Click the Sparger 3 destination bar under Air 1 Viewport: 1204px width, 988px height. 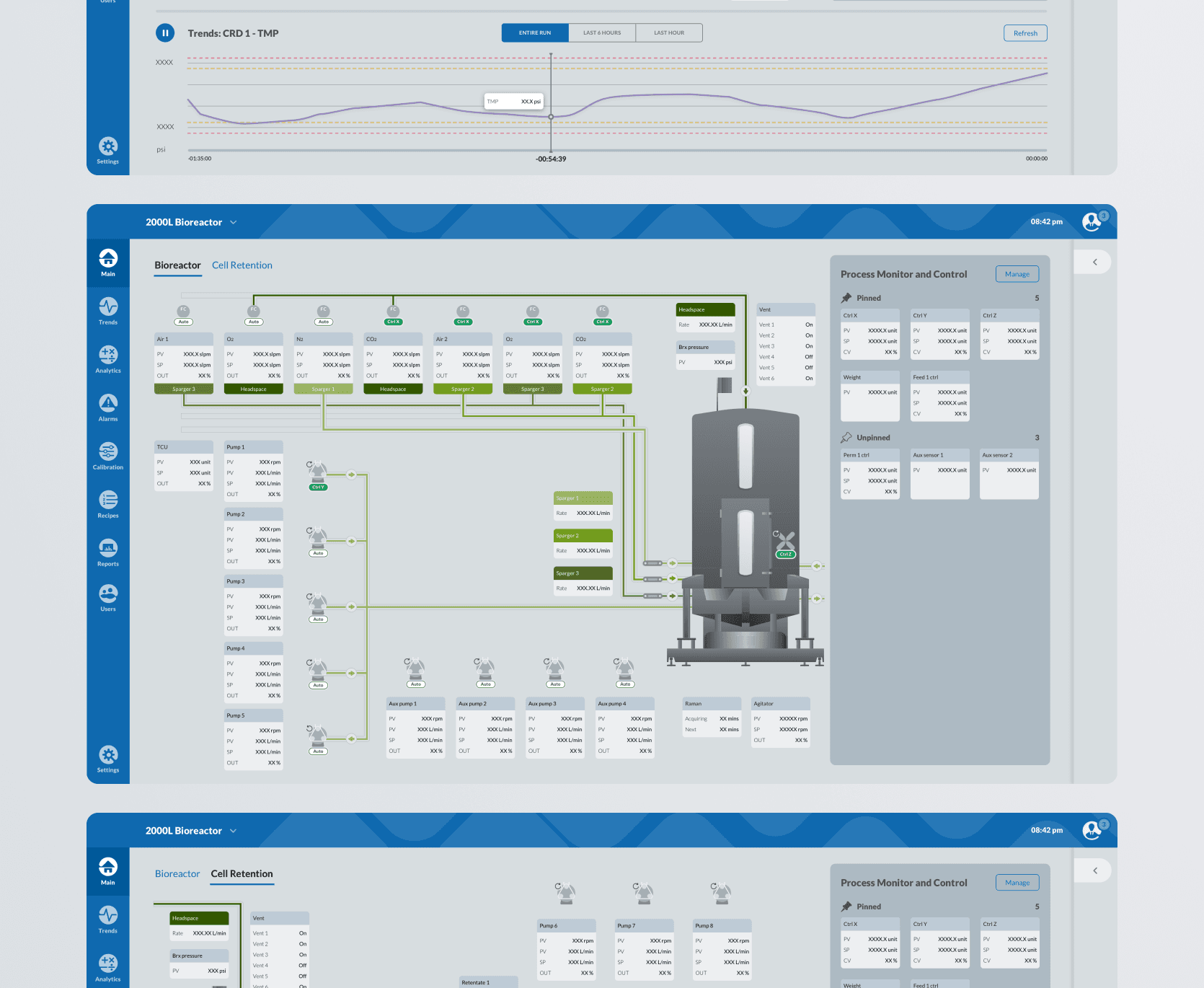[184, 389]
